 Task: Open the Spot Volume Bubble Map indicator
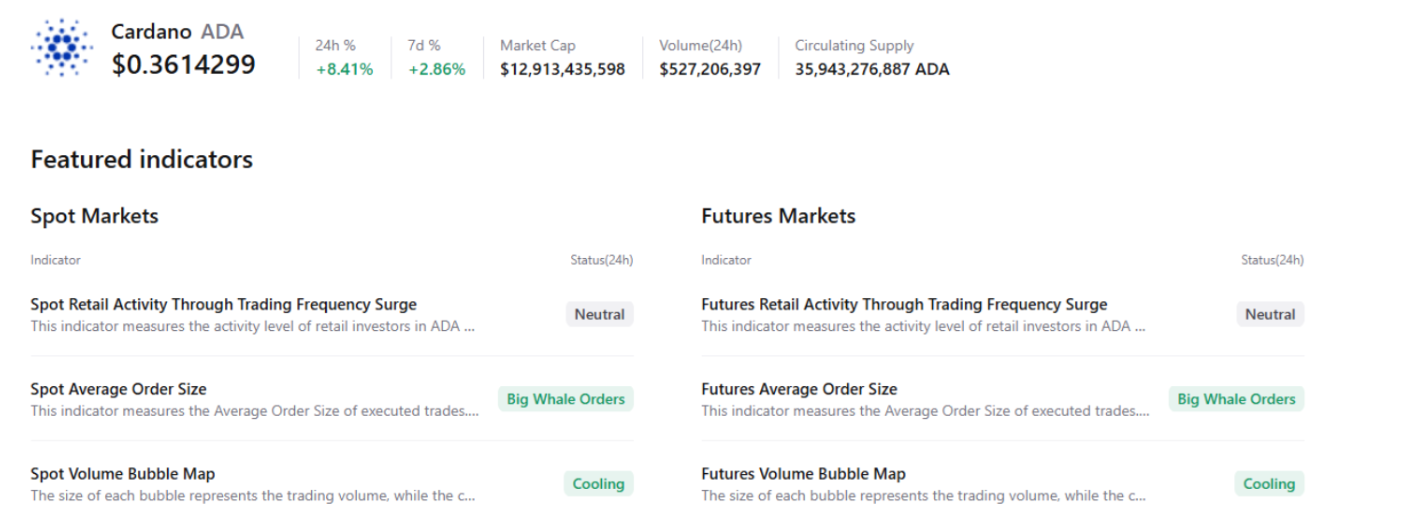122,474
